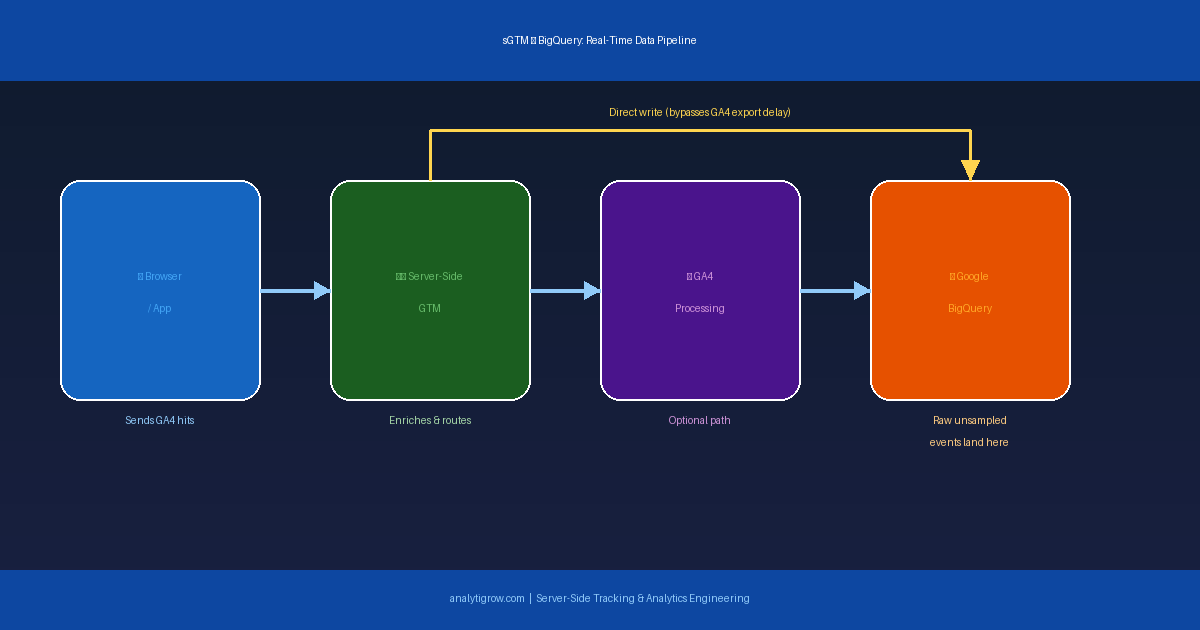Open the analytigrow.com link in the footer
The width and height of the screenshot is (1200, 630).
click(x=486, y=598)
